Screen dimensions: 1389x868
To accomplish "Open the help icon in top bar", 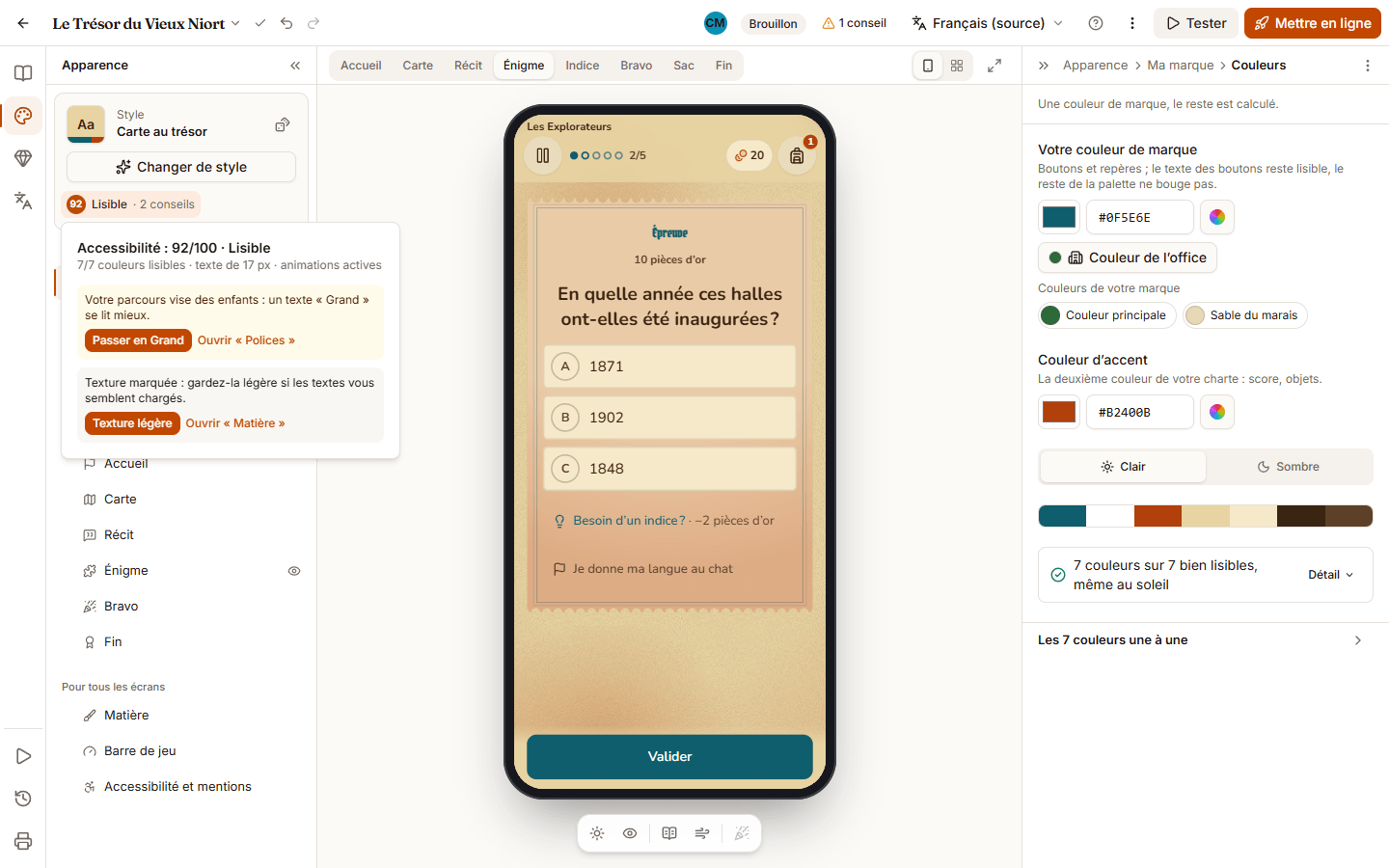I will [1096, 23].
